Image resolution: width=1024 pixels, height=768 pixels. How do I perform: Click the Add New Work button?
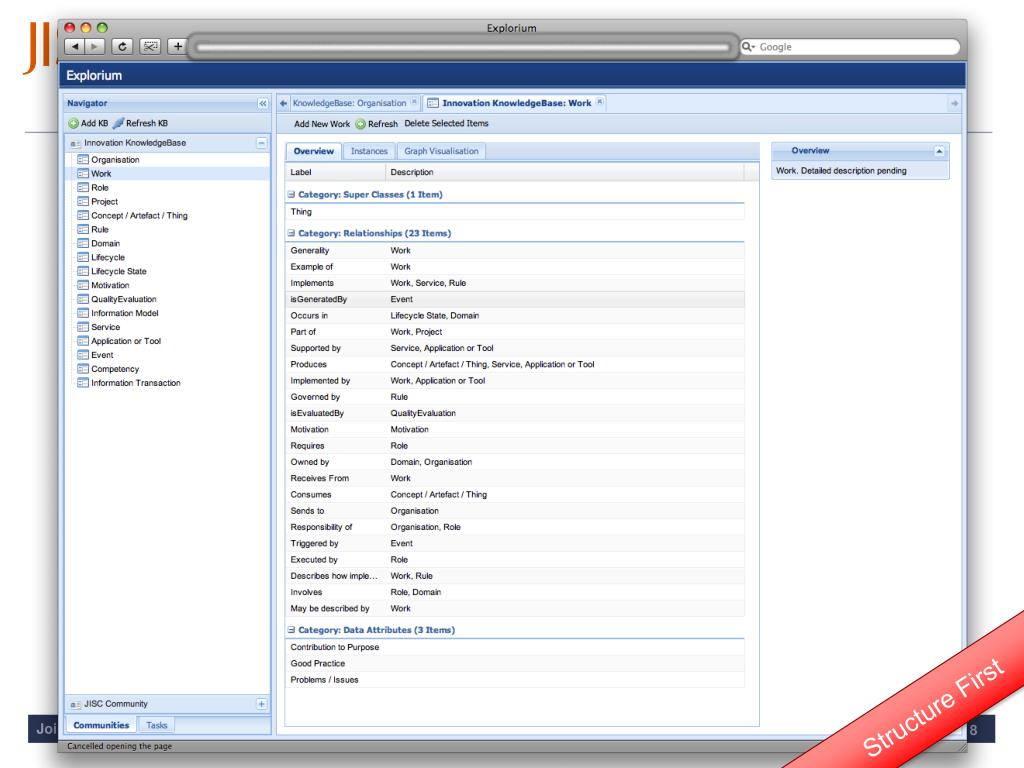[322, 124]
